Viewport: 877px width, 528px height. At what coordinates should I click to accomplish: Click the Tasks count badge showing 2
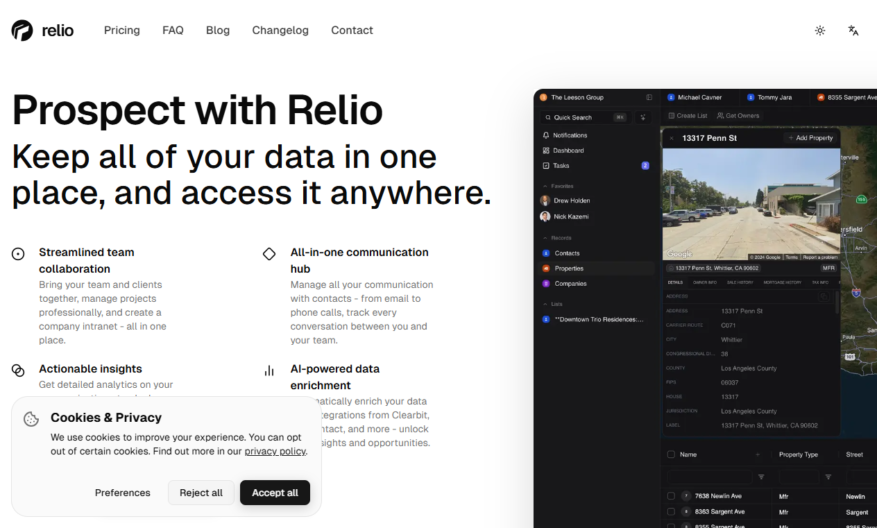point(645,166)
